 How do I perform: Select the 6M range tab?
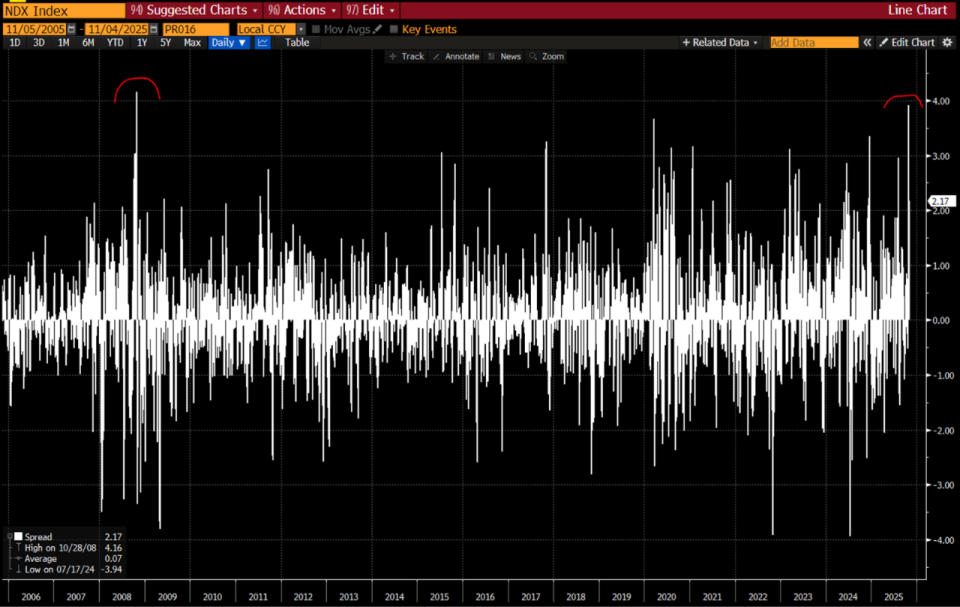tap(88, 42)
